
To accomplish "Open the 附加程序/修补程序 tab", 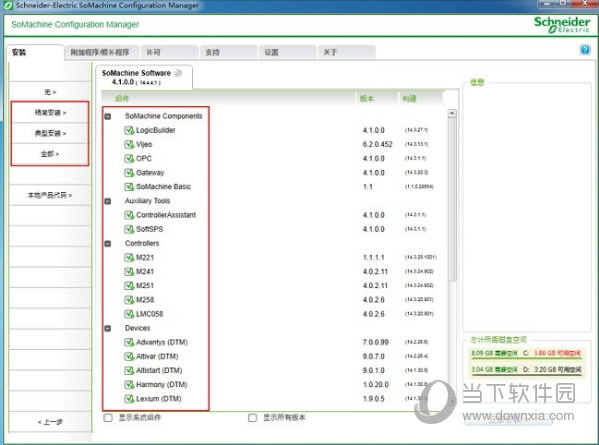I will pos(101,52).
